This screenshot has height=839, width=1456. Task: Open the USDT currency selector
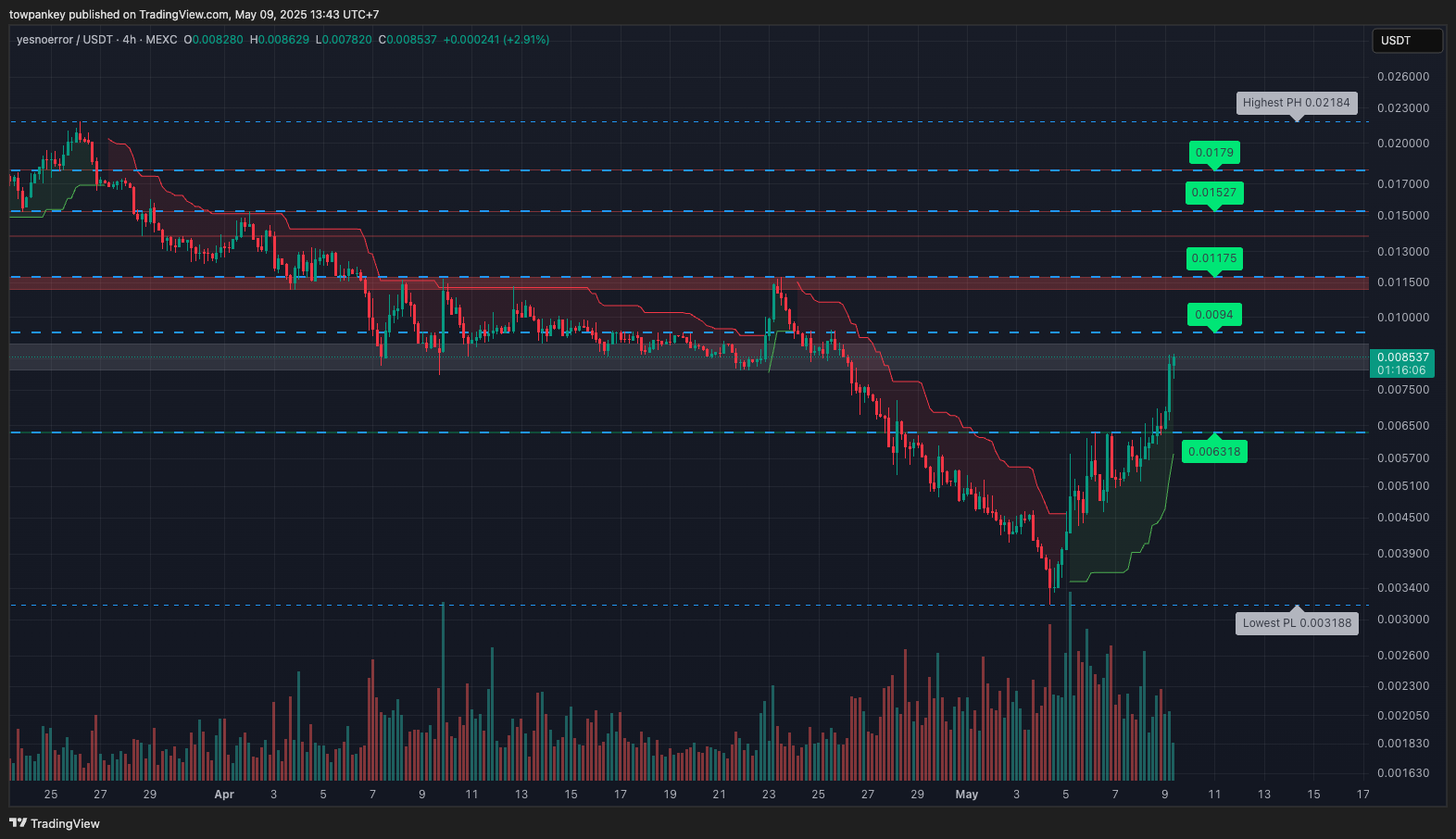pos(1406,41)
